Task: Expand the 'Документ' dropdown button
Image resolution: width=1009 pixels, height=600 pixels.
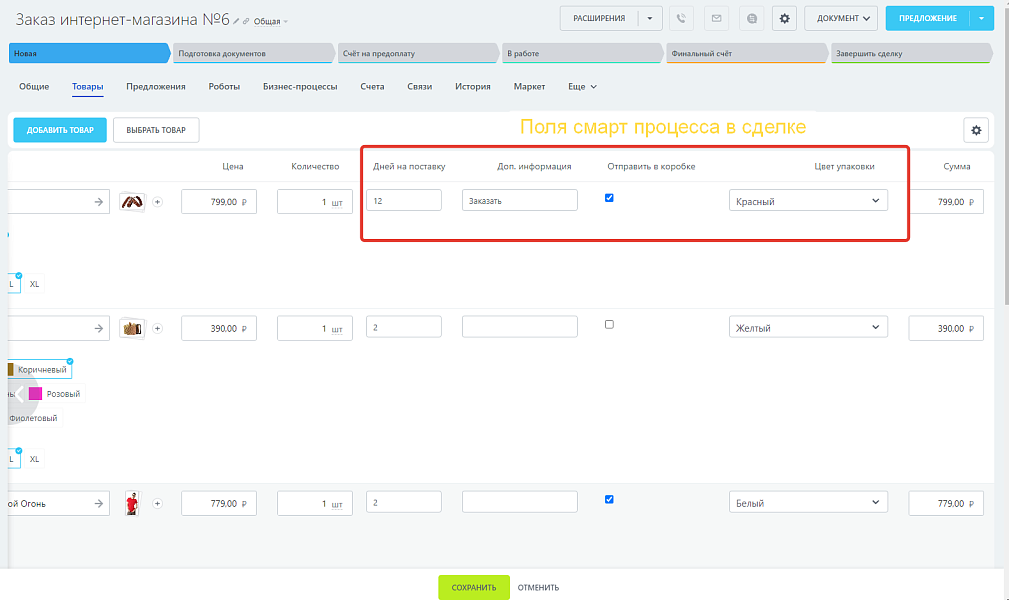Action: [840, 18]
